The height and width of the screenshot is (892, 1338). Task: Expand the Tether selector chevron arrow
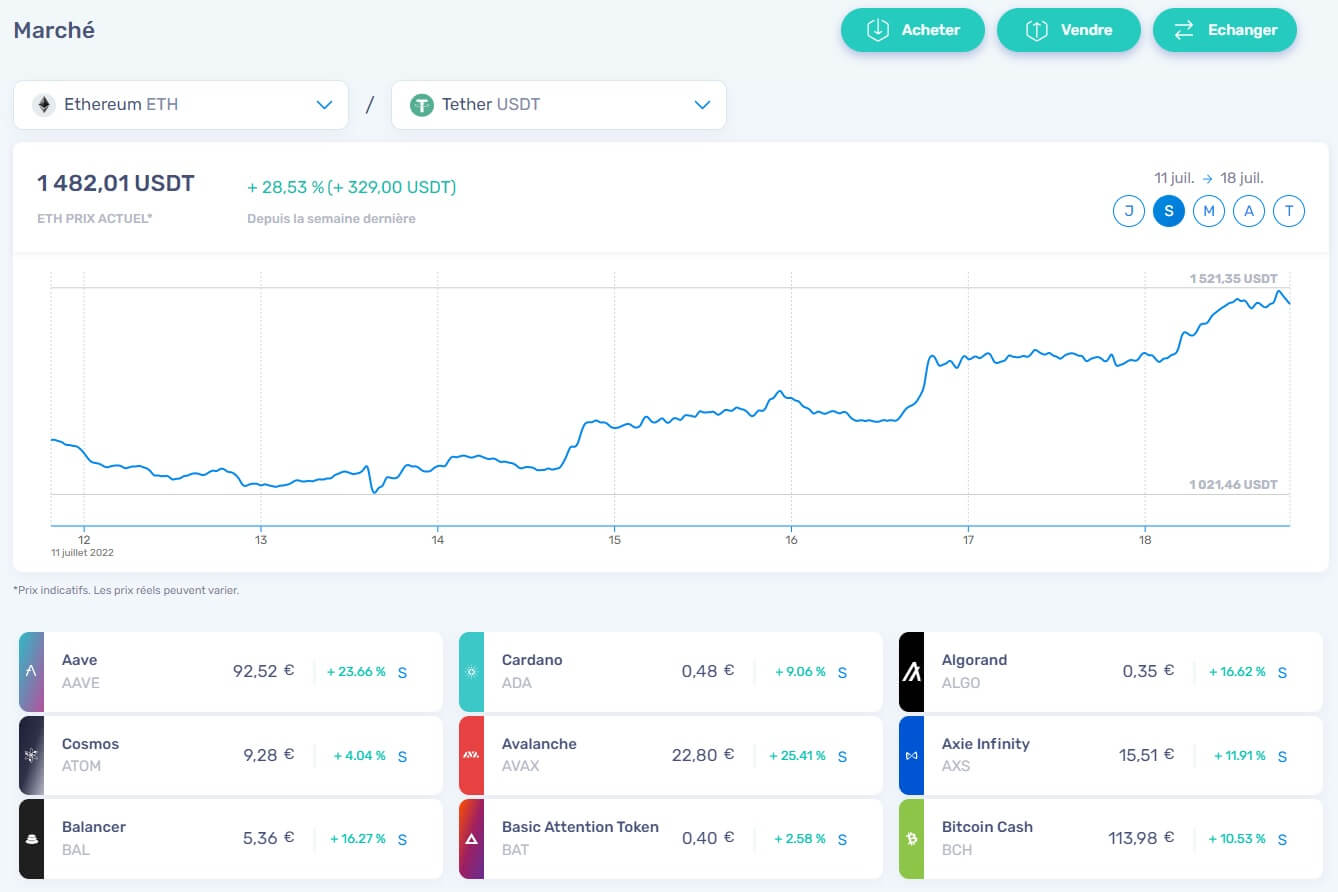[x=702, y=105]
